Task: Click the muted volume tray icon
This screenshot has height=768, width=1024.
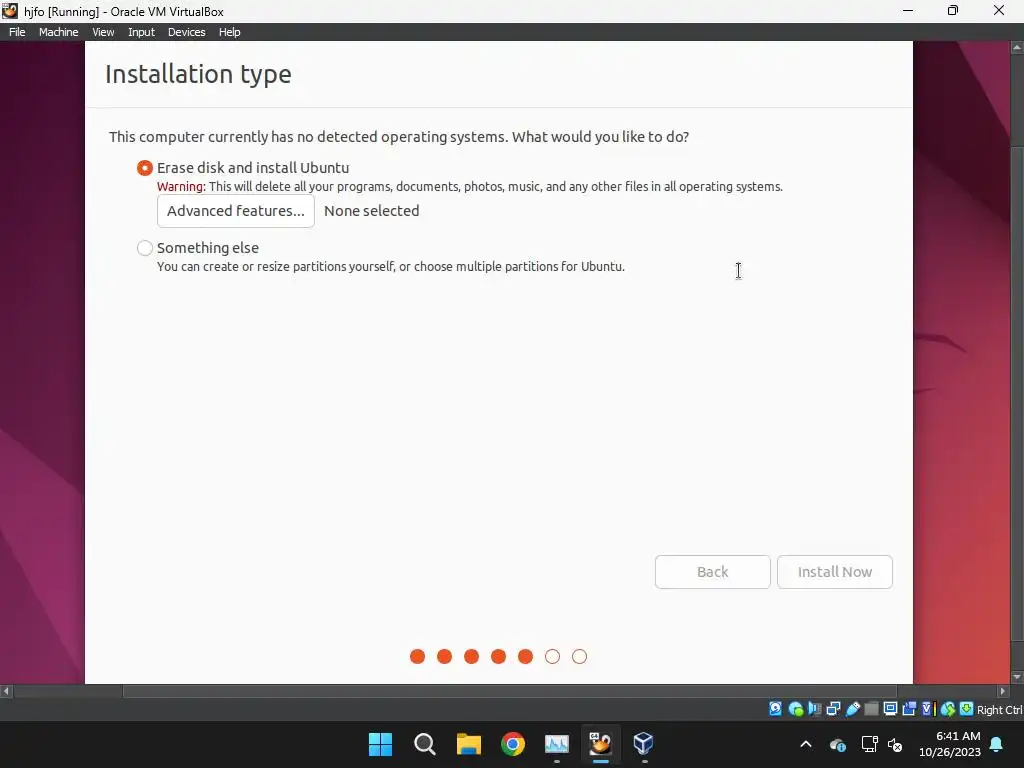Action: point(895,744)
